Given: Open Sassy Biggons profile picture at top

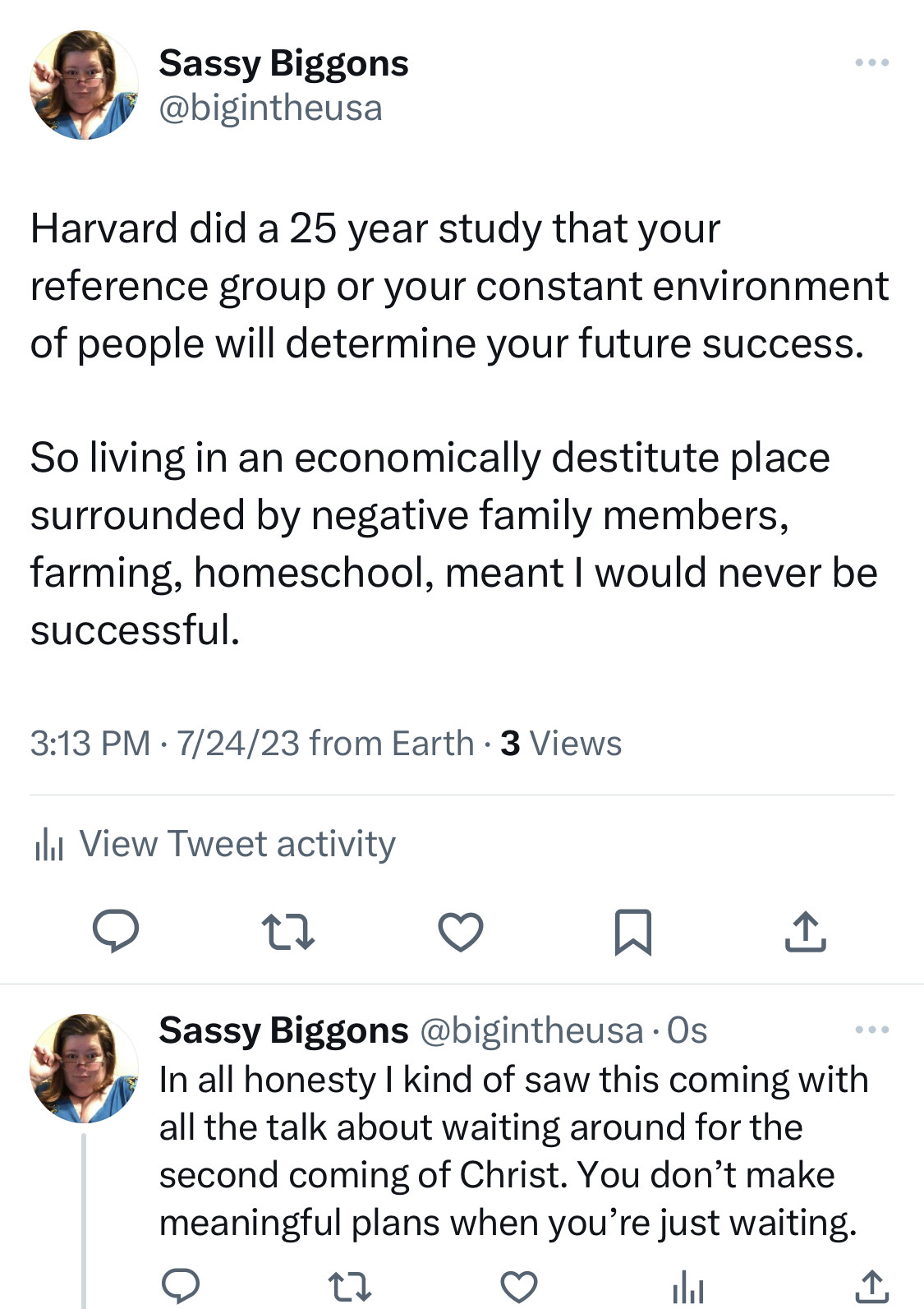Looking at the screenshot, I should (85, 85).
